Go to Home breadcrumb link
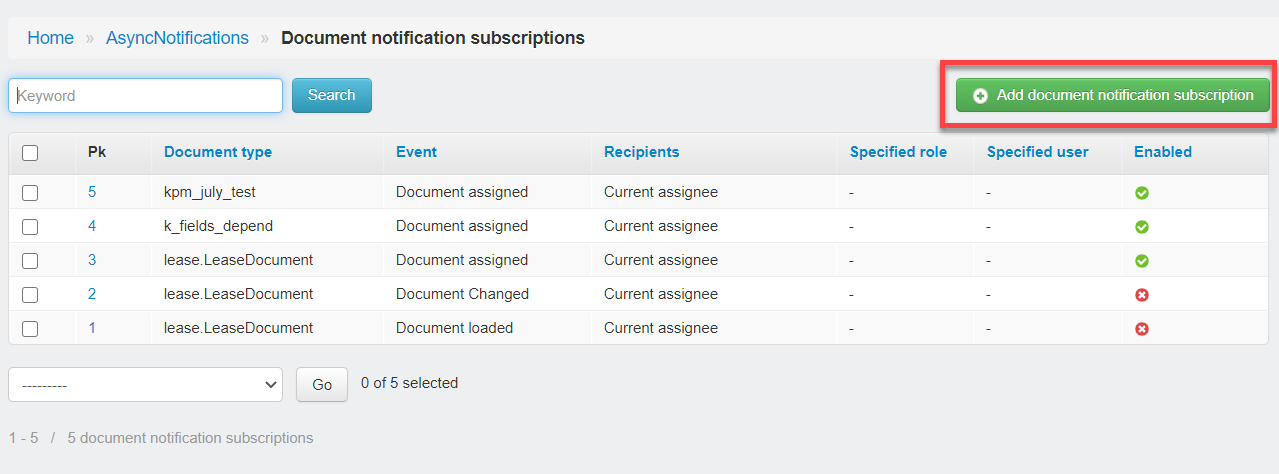1279x474 pixels. [x=51, y=38]
